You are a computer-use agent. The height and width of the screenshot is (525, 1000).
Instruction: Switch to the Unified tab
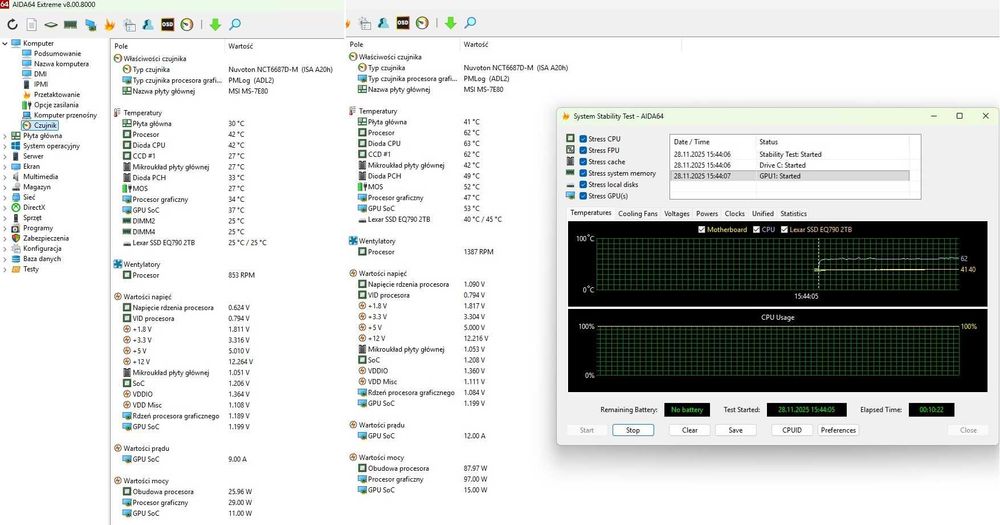click(763, 214)
